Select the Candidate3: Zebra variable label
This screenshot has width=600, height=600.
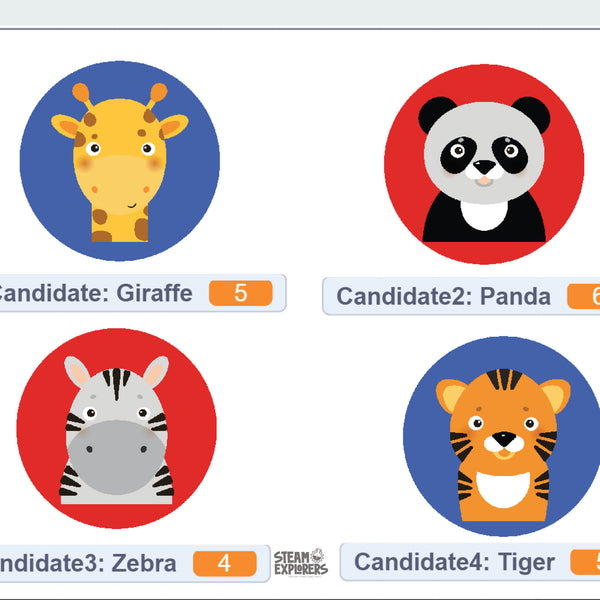click(90, 563)
